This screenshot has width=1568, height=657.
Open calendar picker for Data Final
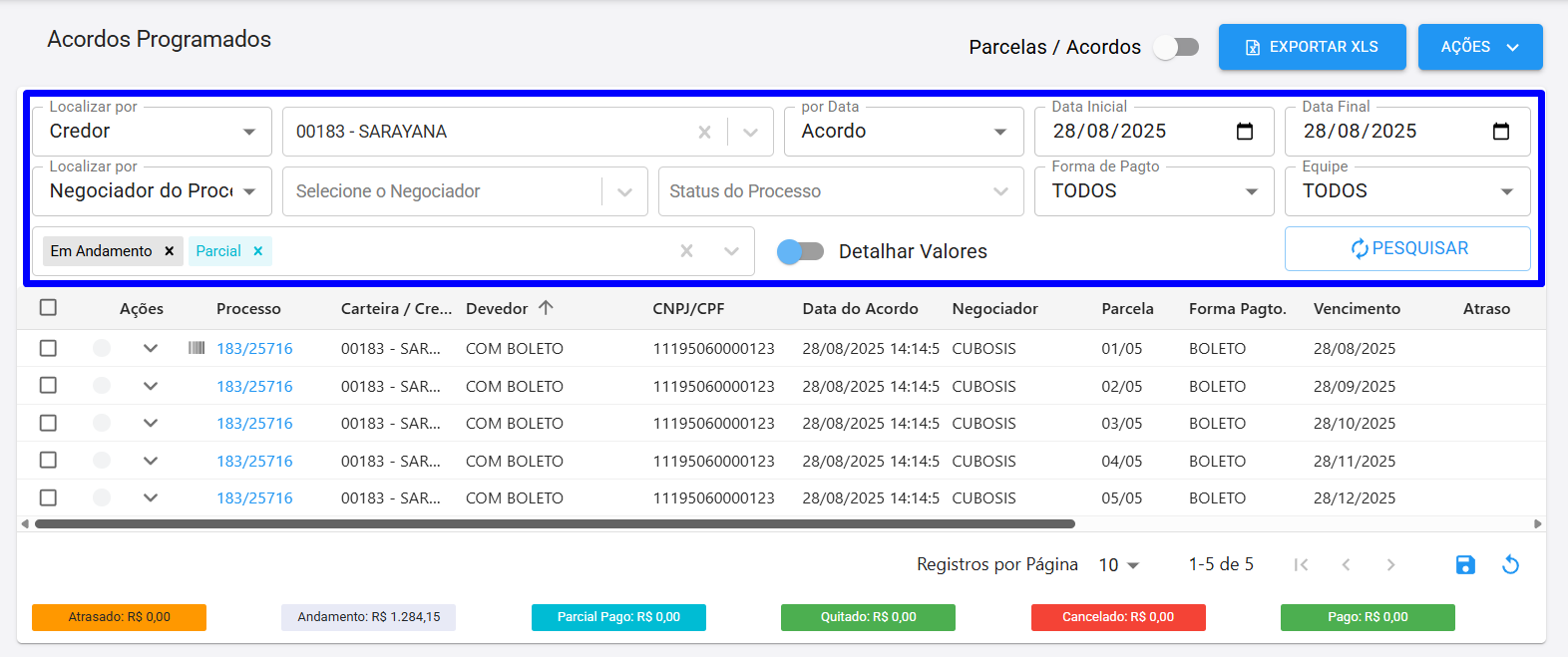(1501, 132)
